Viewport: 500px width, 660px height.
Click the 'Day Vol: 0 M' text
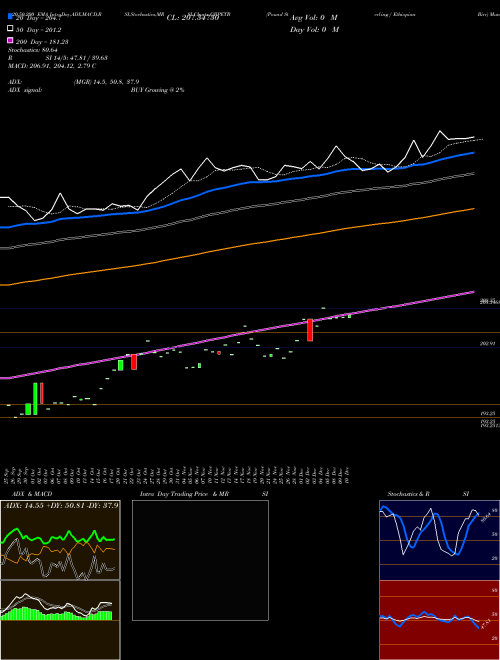[x=314, y=30]
